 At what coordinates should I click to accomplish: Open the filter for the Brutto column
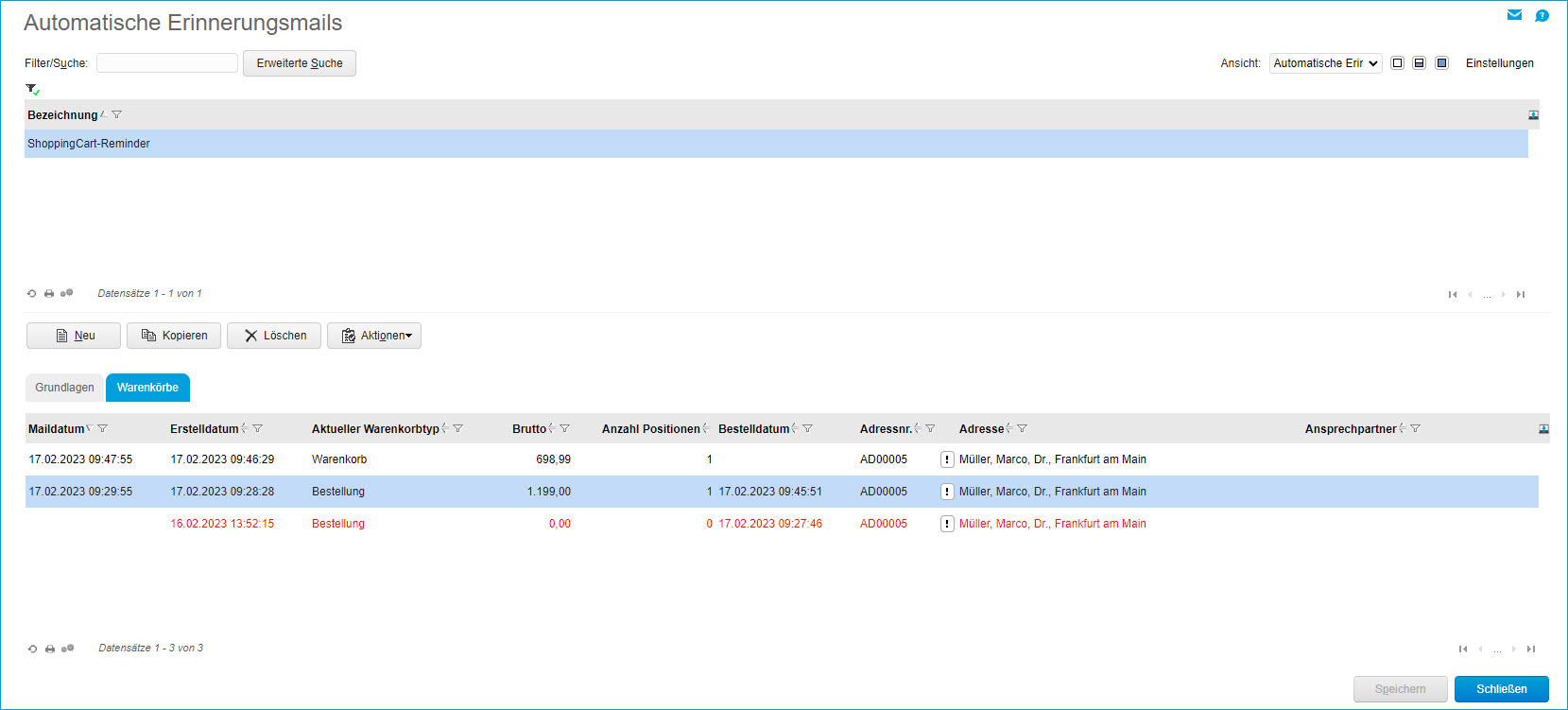(564, 429)
